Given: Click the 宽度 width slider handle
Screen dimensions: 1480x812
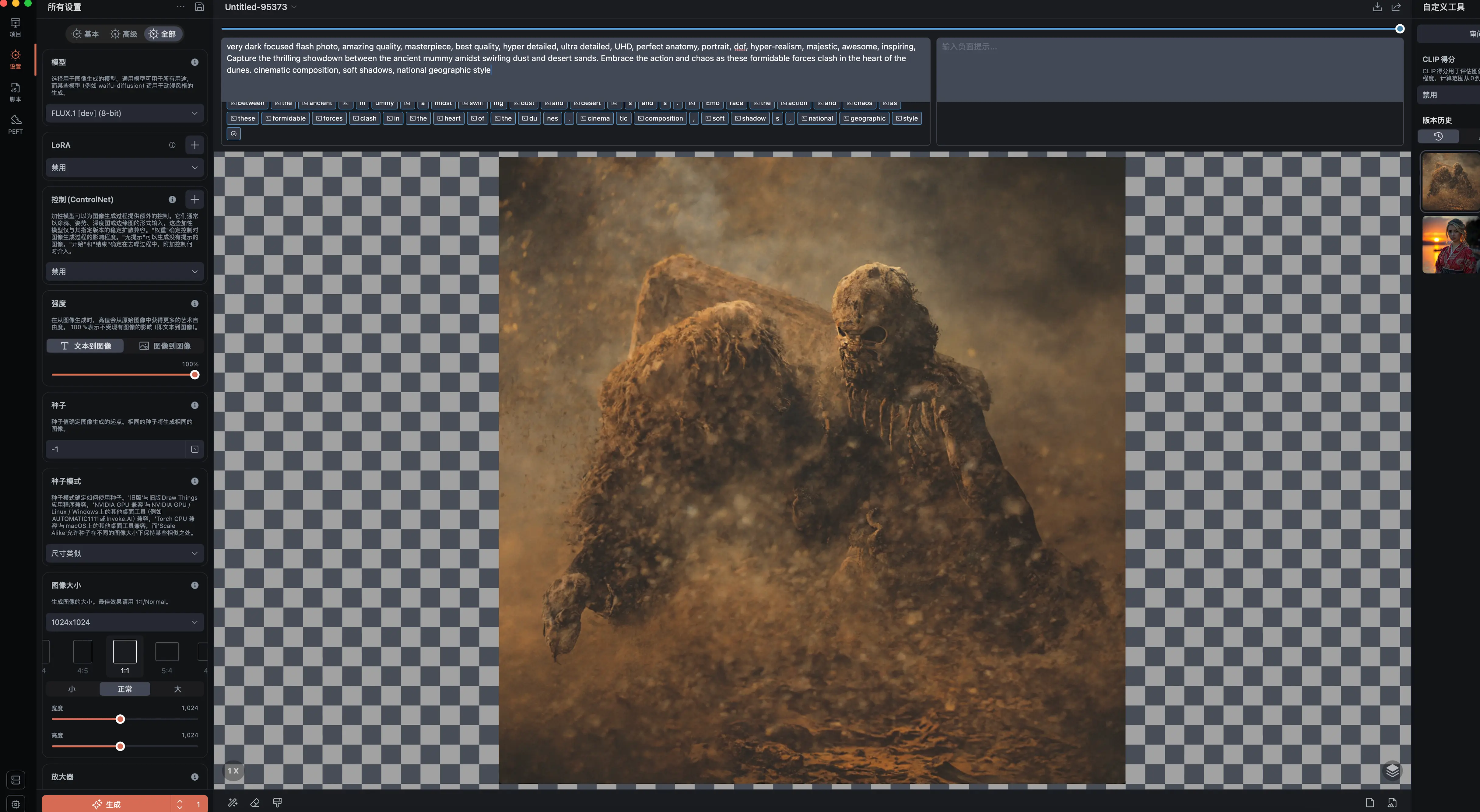Looking at the screenshot, I should click(120, 719).
